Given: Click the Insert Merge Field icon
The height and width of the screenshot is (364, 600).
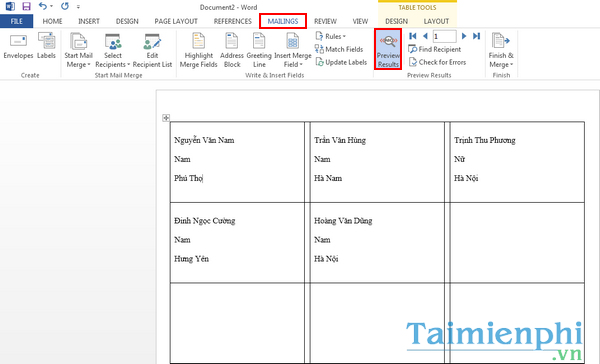Looking at the screenshot, I should pyautogui.click(x=293, y=41).
